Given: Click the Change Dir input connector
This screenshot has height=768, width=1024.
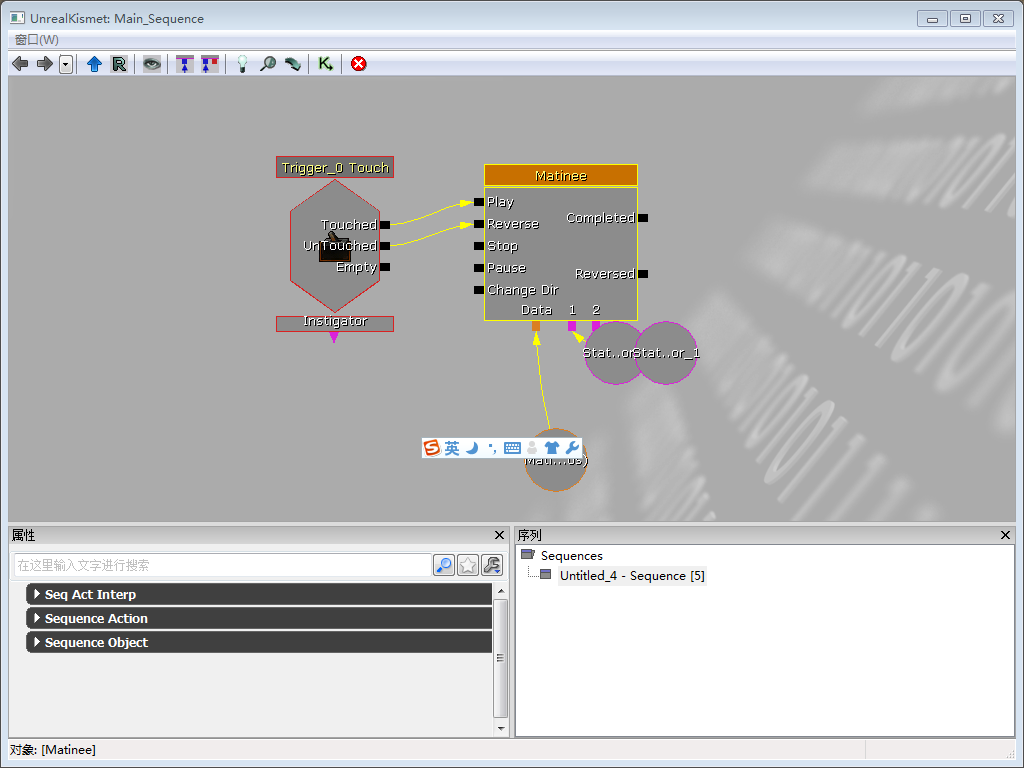Looking at the screenshot, I should point(479,290).
